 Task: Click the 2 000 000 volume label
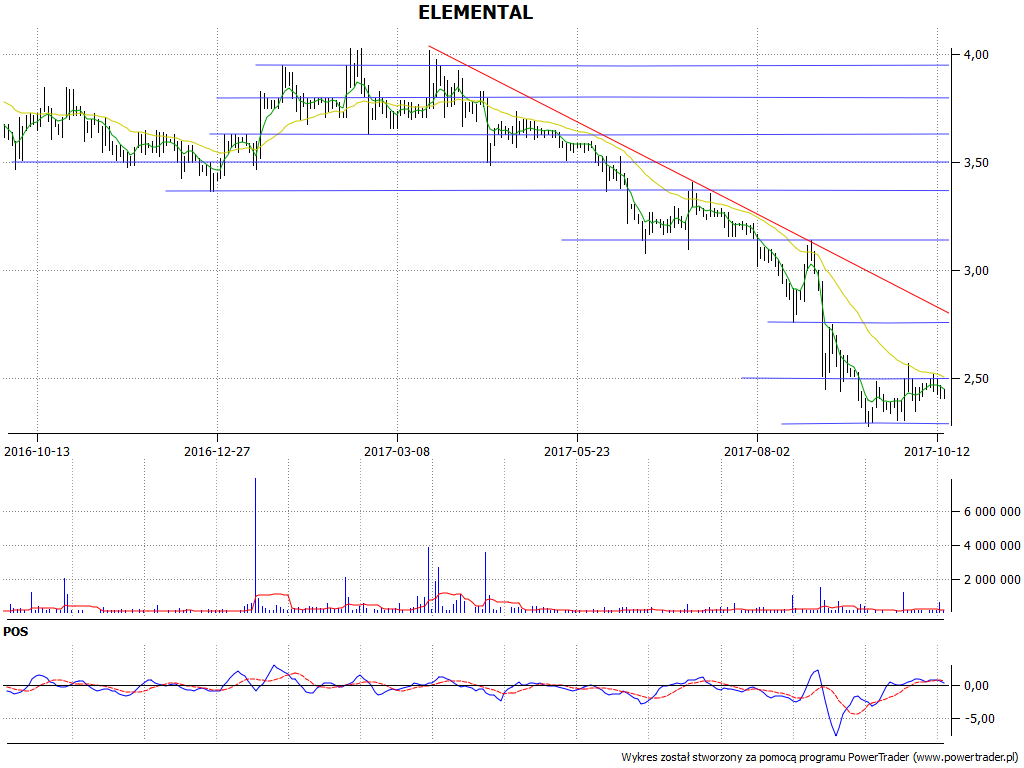[x=992, y=580]
